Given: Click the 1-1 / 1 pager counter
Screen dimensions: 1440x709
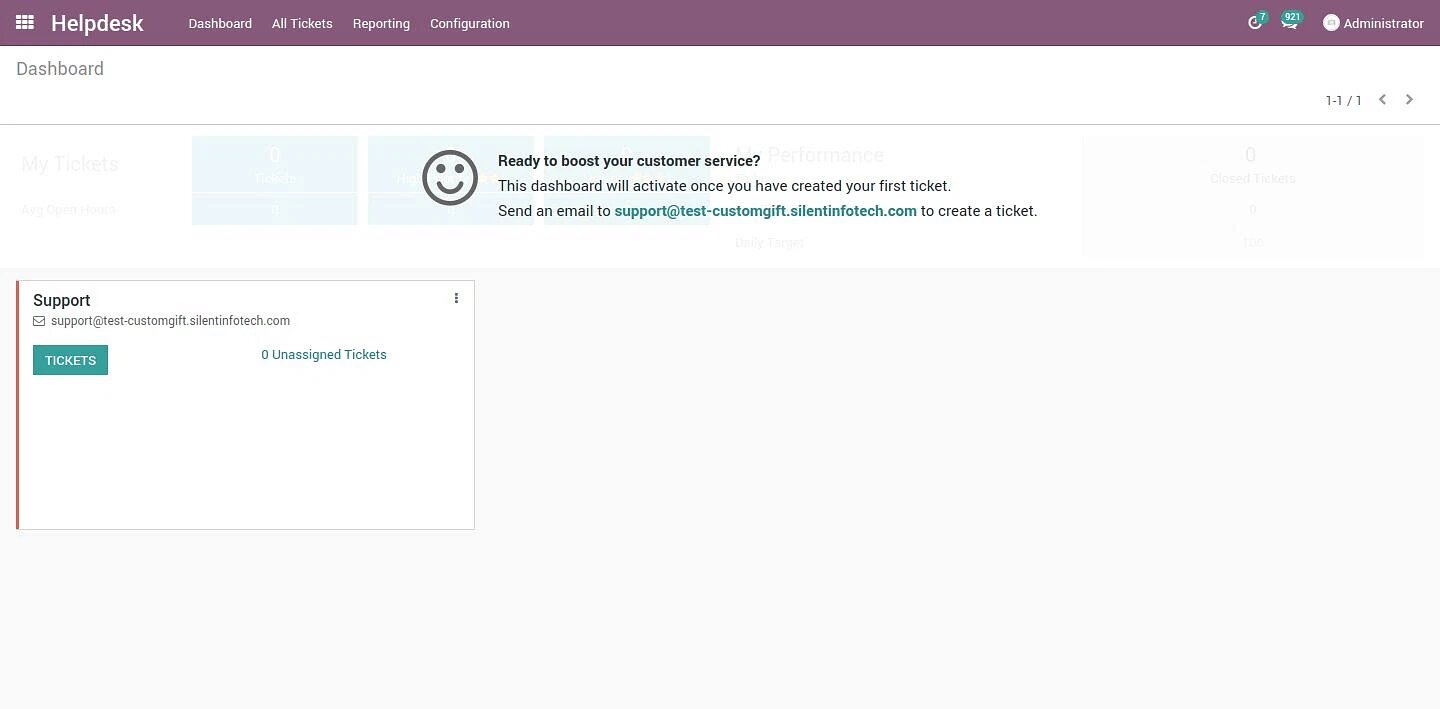Looking at the screenshot, I should click(1343, 100).
